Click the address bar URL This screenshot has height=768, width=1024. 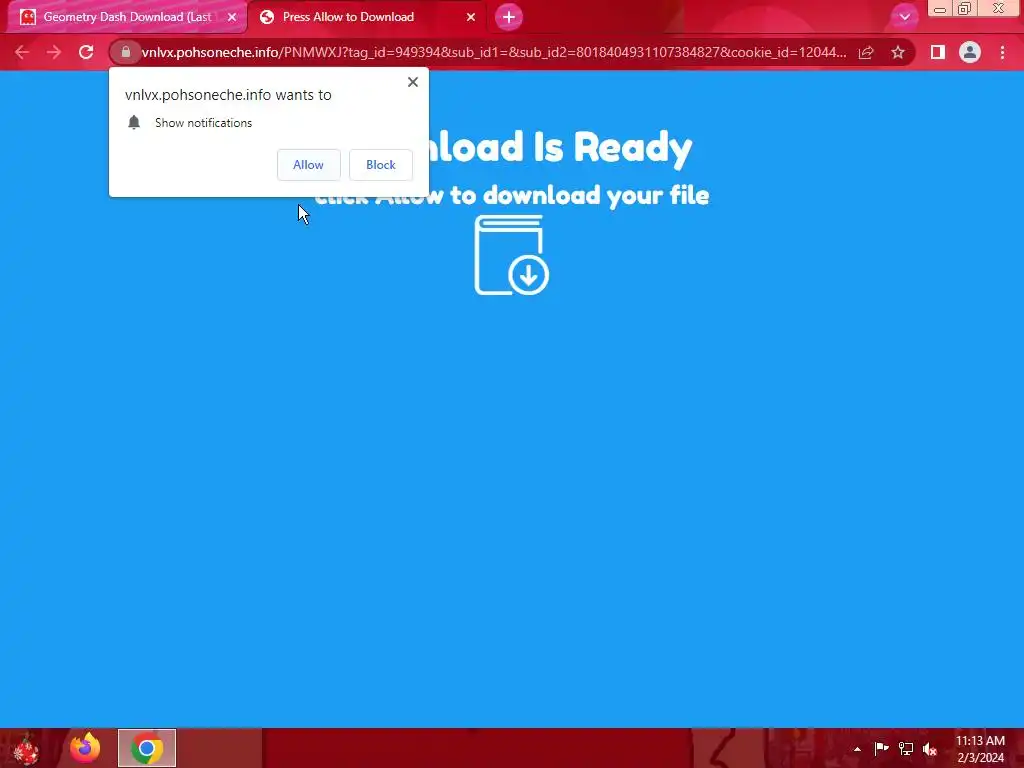coord(494,52)
